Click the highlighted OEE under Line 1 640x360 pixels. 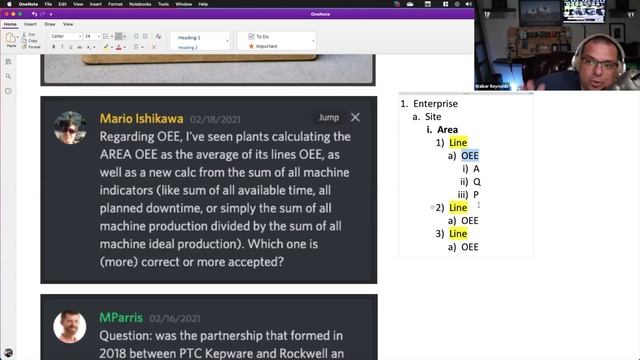[x=470, y=156]
